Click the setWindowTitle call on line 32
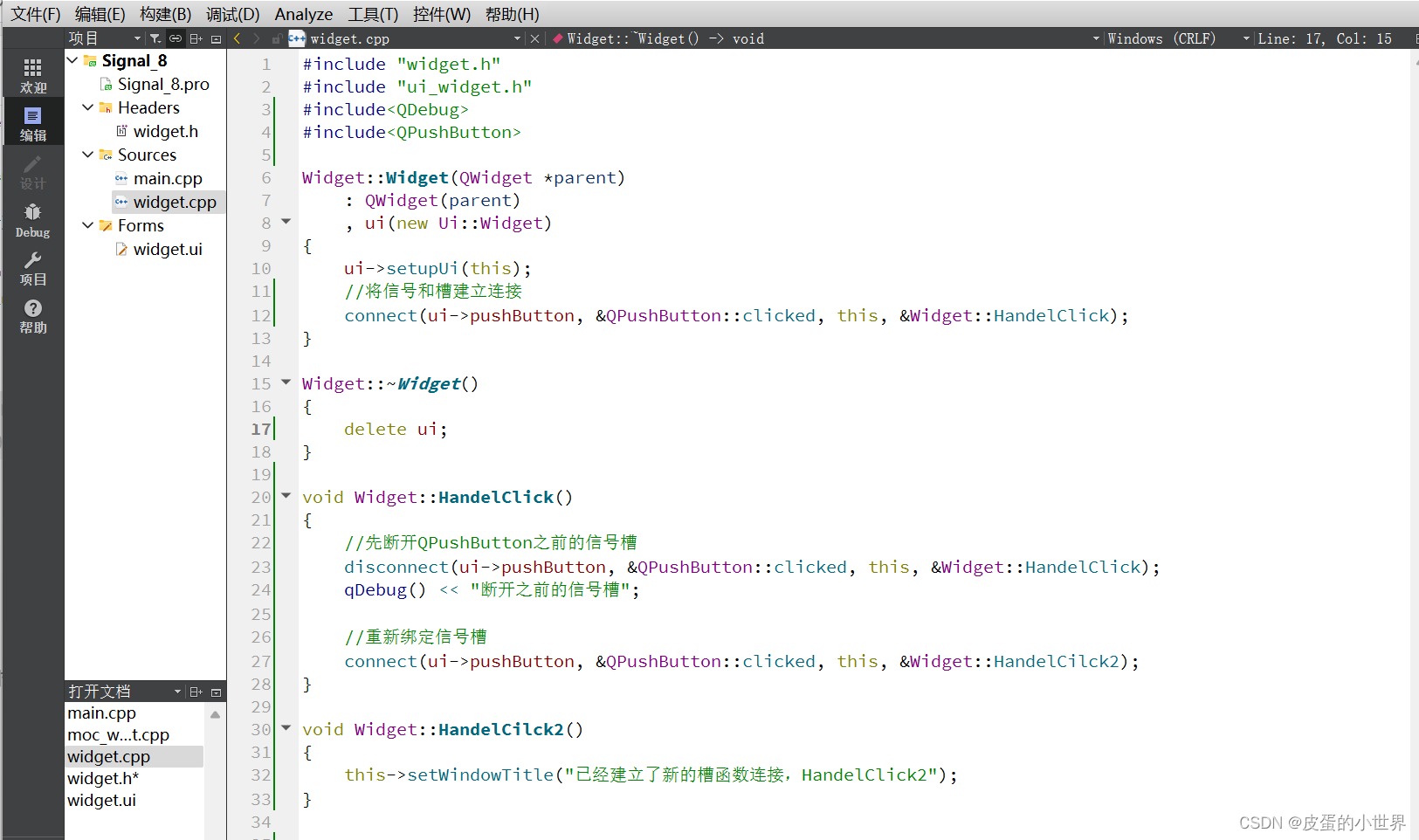 480,775
